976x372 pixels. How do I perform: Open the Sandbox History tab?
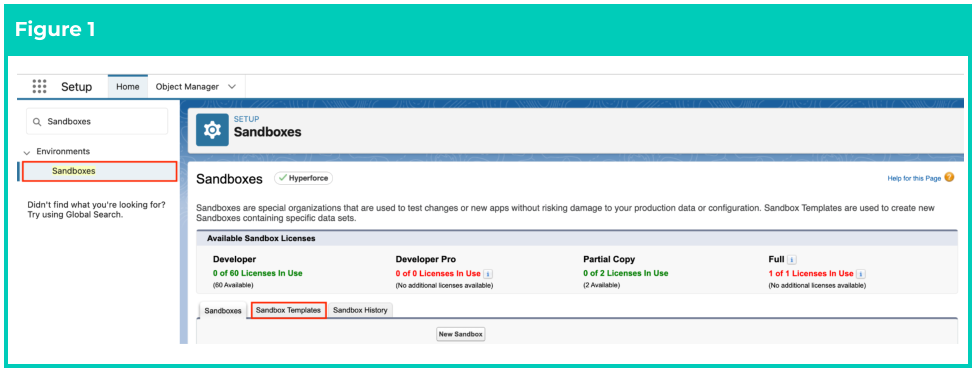[x=360, y=310]
